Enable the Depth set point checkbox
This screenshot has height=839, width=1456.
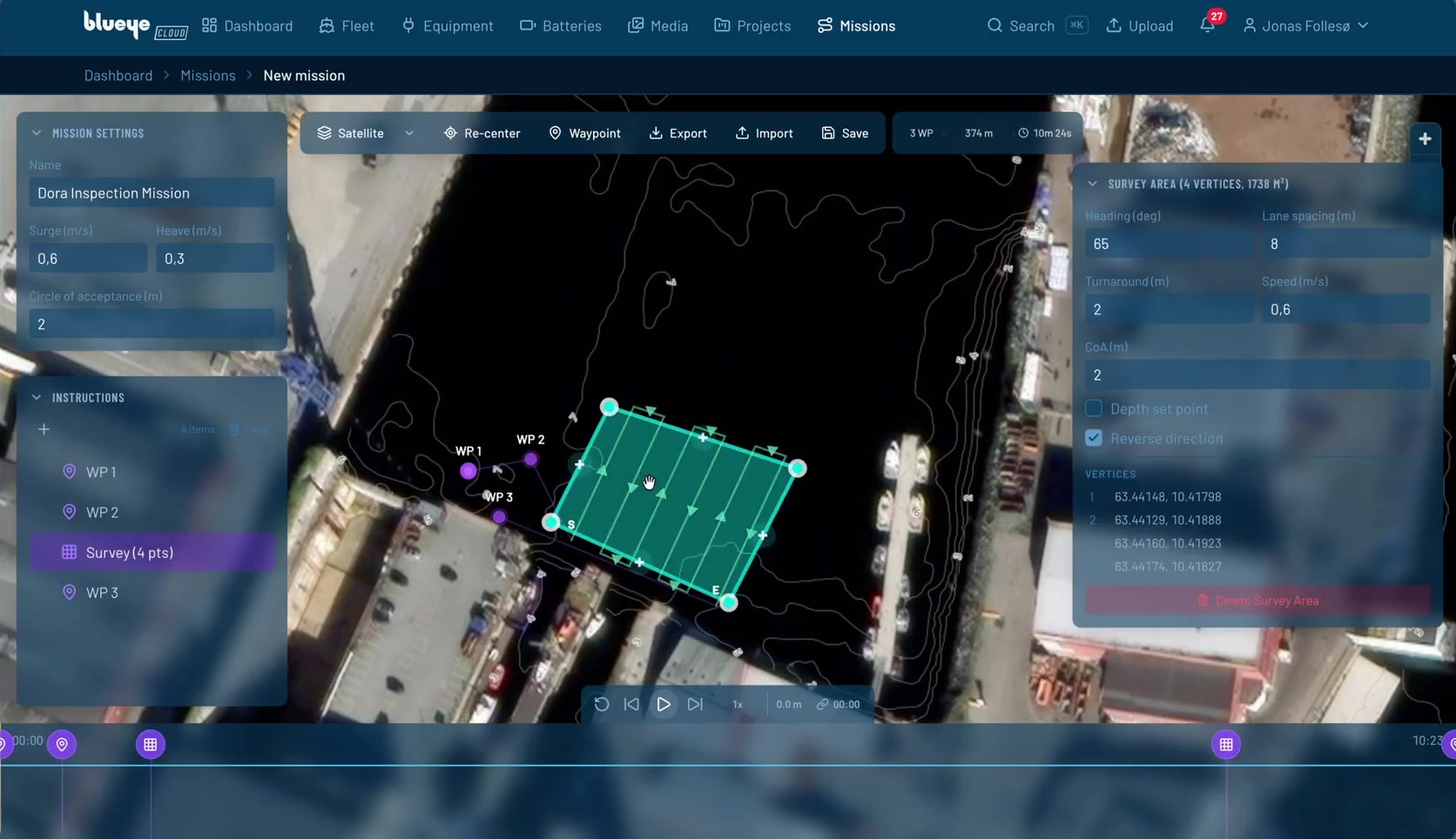click(x=1094, y=408)
